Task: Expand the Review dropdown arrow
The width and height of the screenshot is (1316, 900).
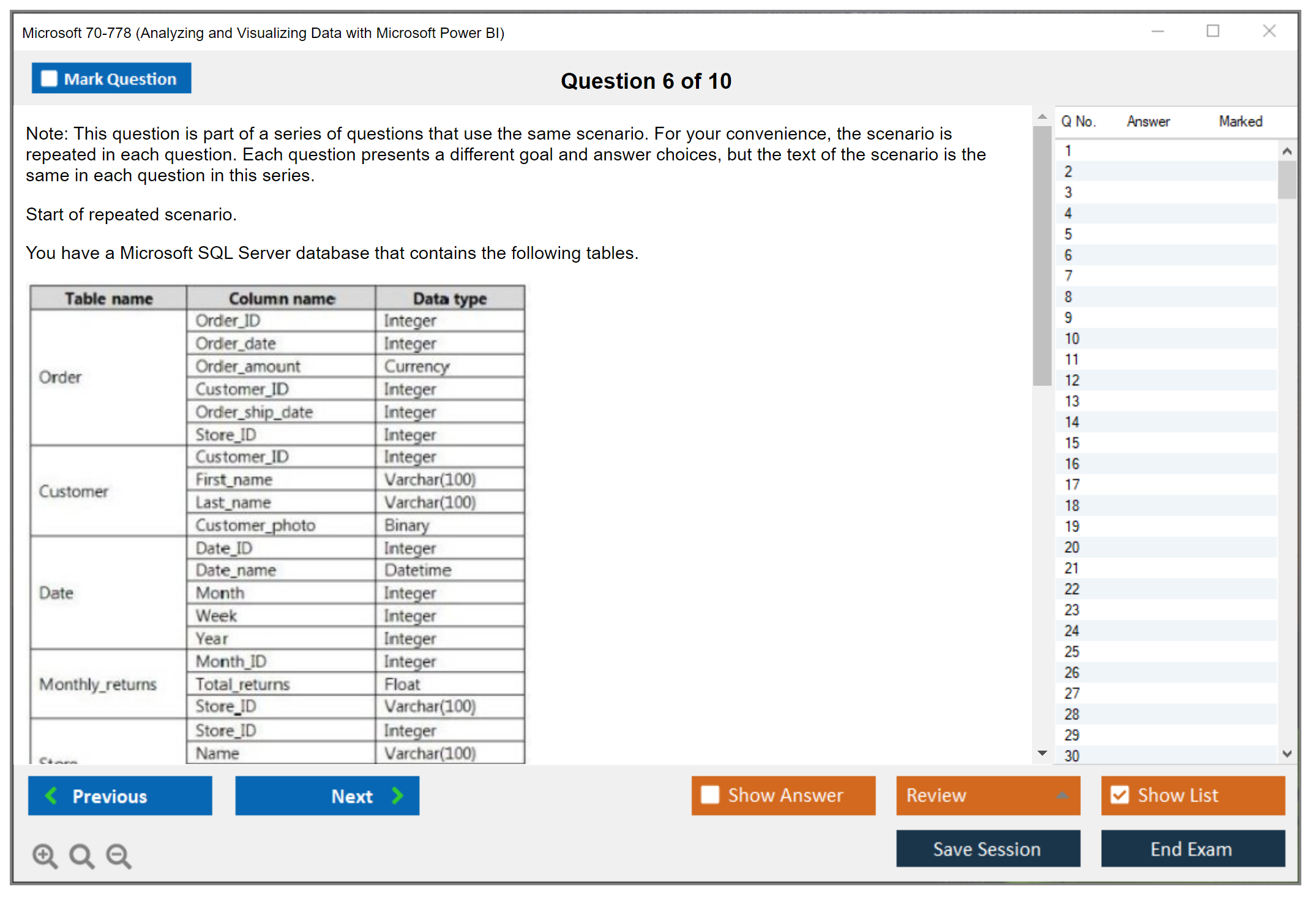Action: [1062, 795]
